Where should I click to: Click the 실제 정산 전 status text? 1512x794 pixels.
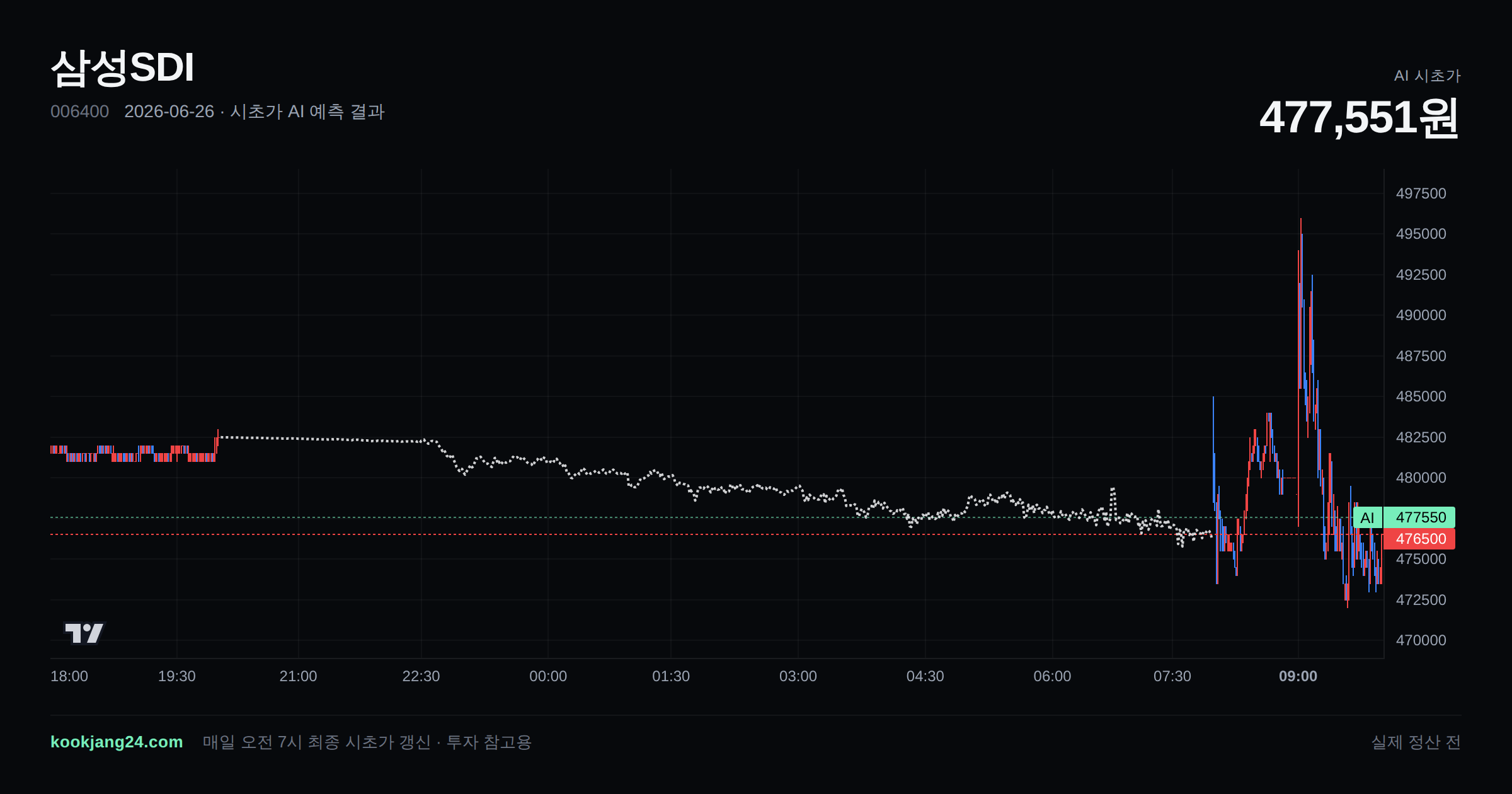tap(1416, 742)
